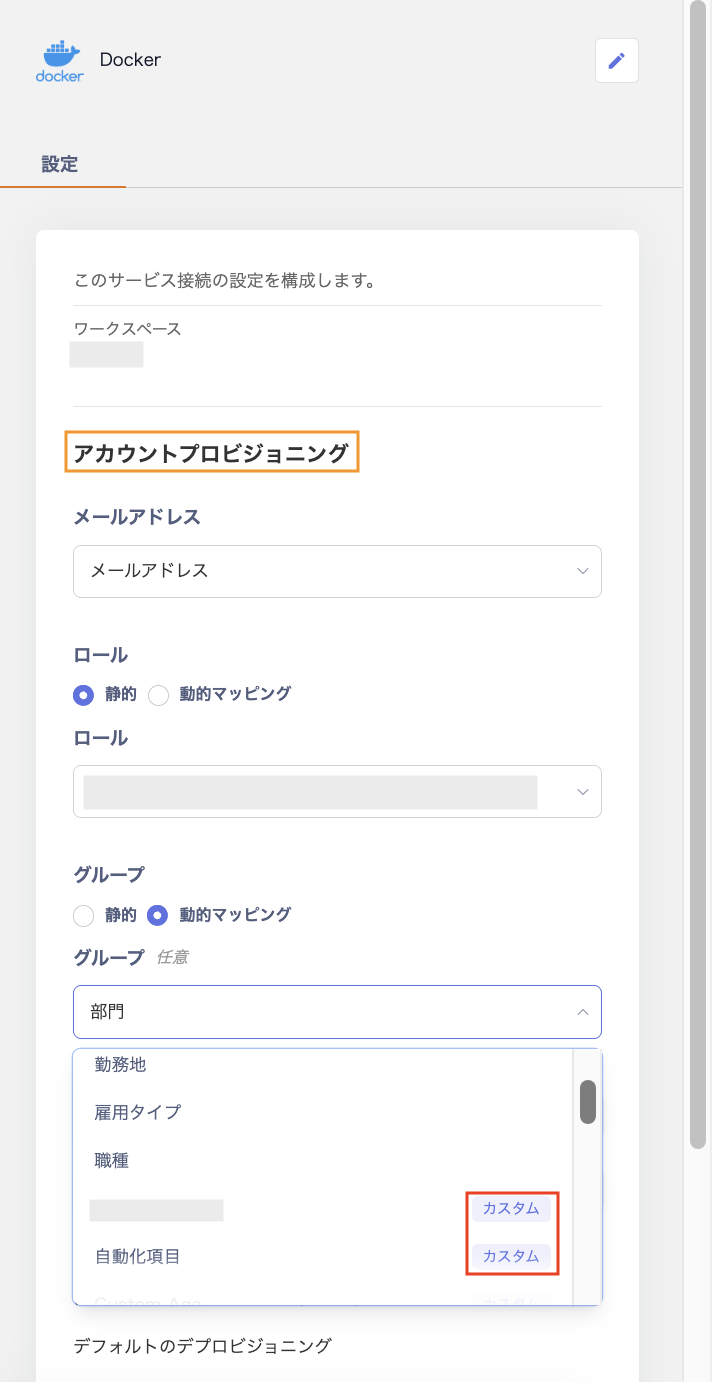Click the dropdown list scrollbar thumb

coord(588,1101)
